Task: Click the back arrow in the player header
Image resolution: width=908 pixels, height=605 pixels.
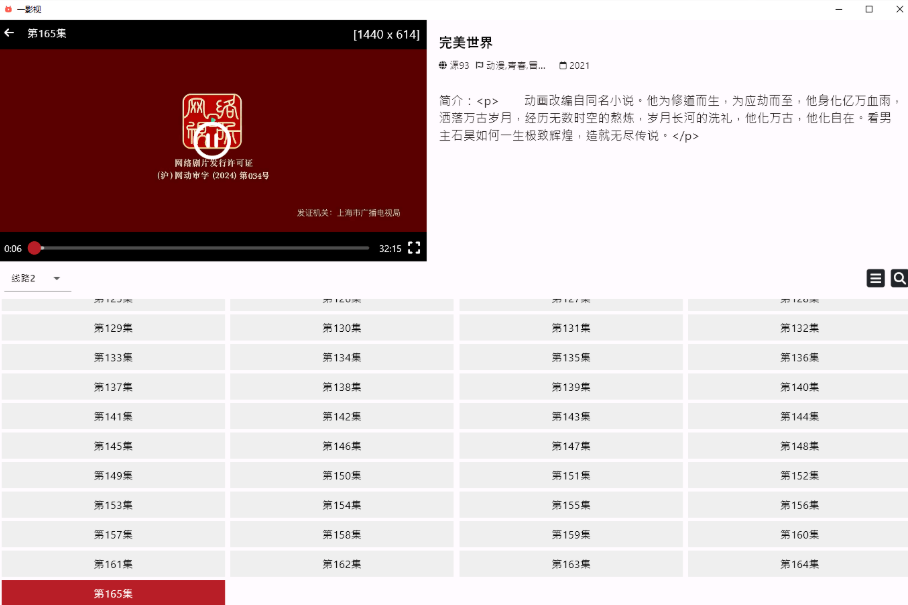Action: click(10, 33)
